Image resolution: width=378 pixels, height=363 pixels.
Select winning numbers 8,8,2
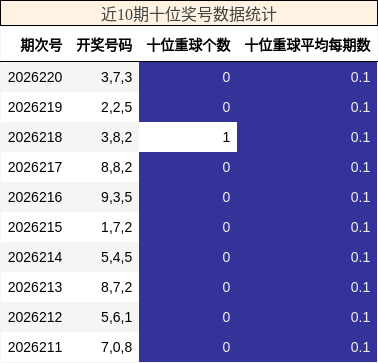(x=117, y=167)
